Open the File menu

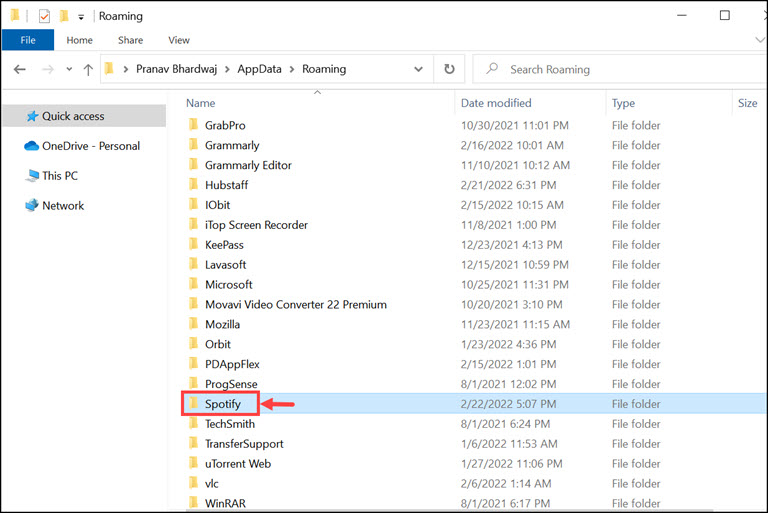pos(28,40)
